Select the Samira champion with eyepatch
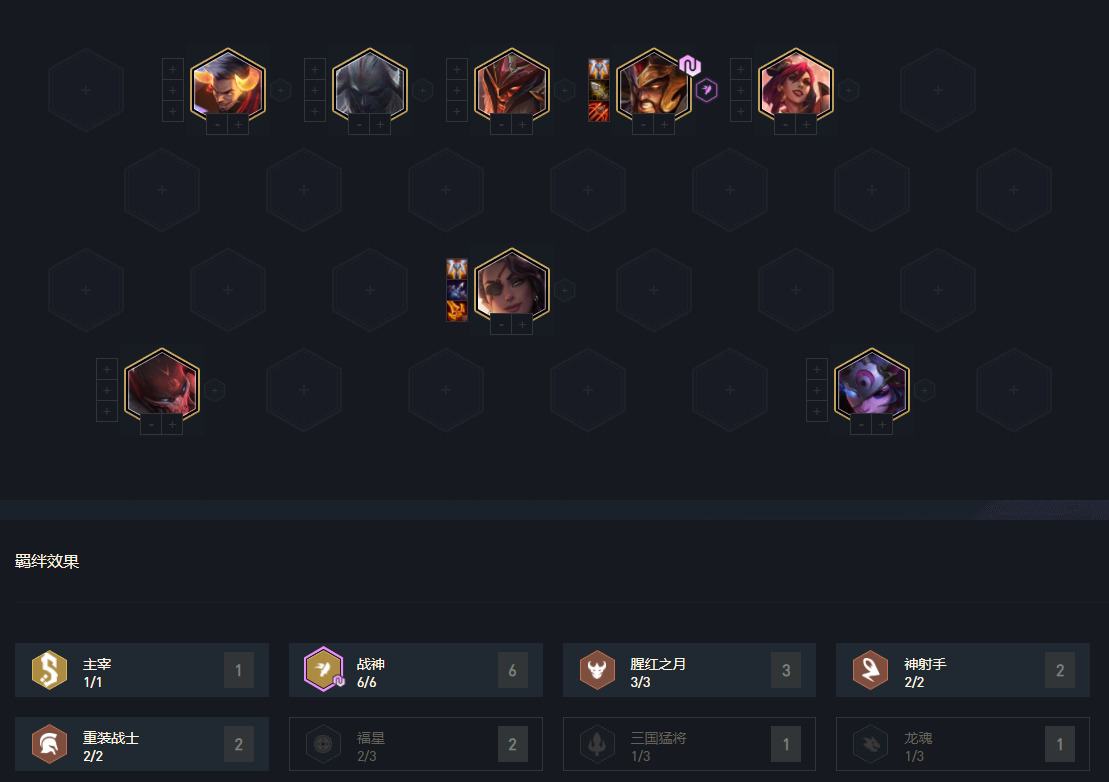1109x782 pixels. [511, 288]
